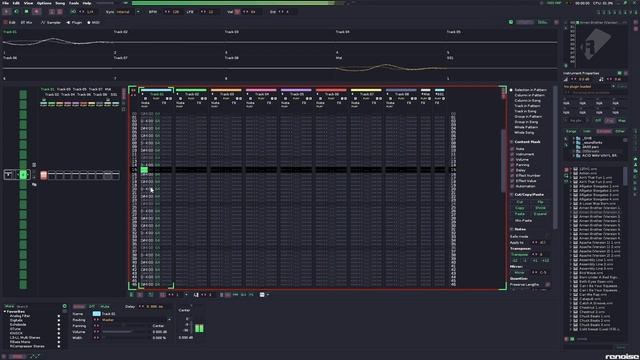Toggle the Vel keyboard velocity button

point(237,12)
